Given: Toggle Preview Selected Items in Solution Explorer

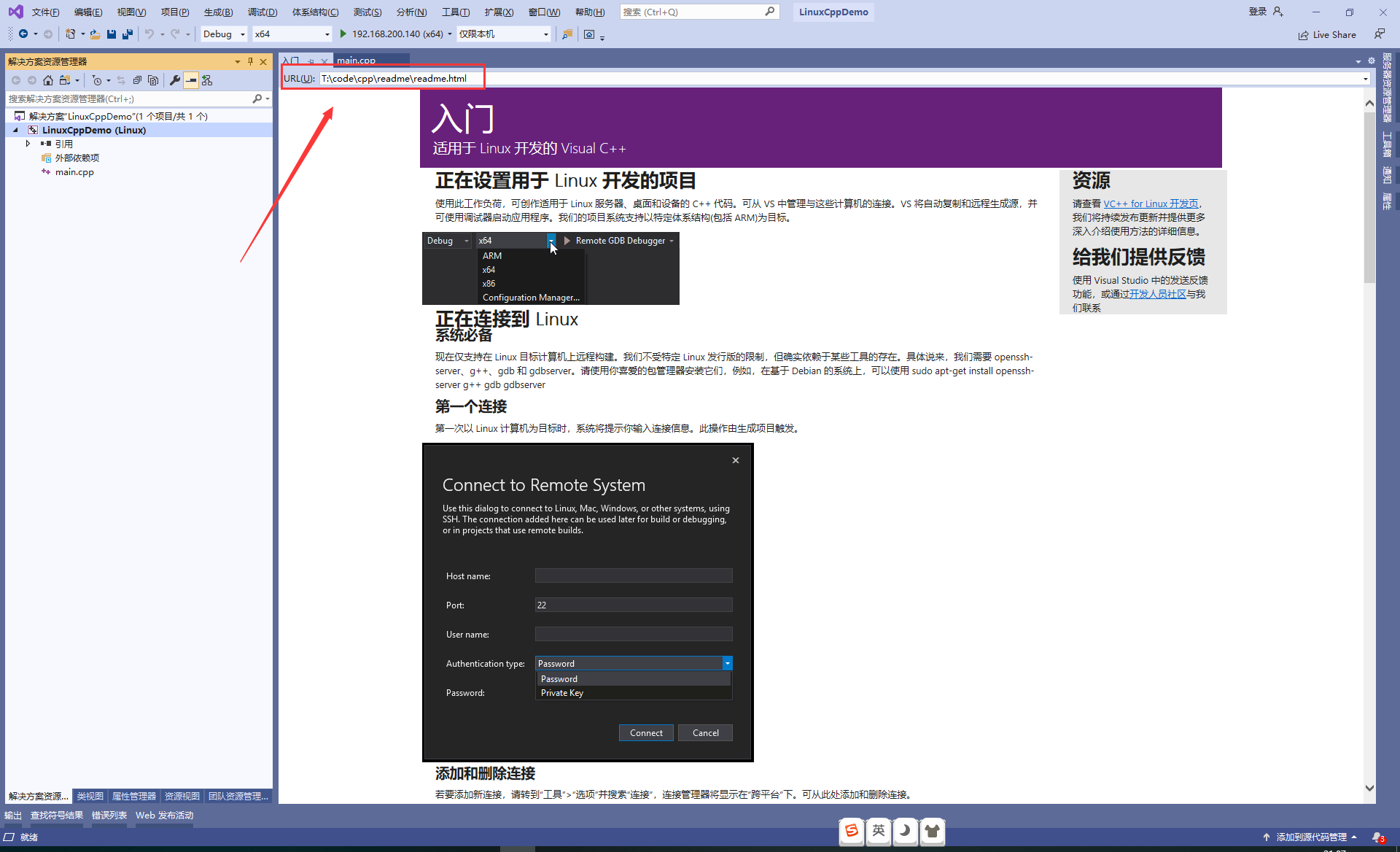Looking at the screenshot, I should 190,80.
